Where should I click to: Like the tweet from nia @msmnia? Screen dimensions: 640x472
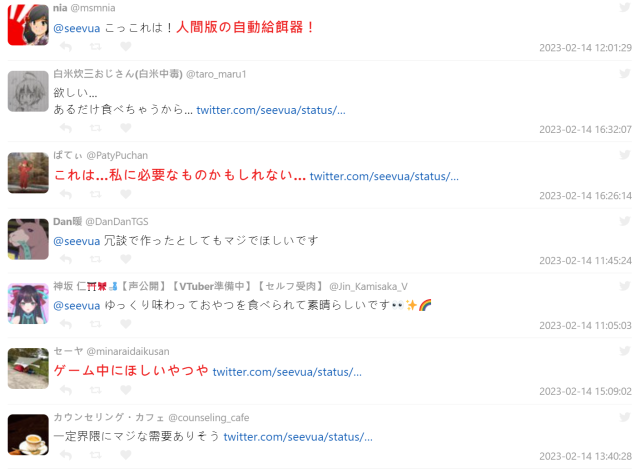(126, 46)
